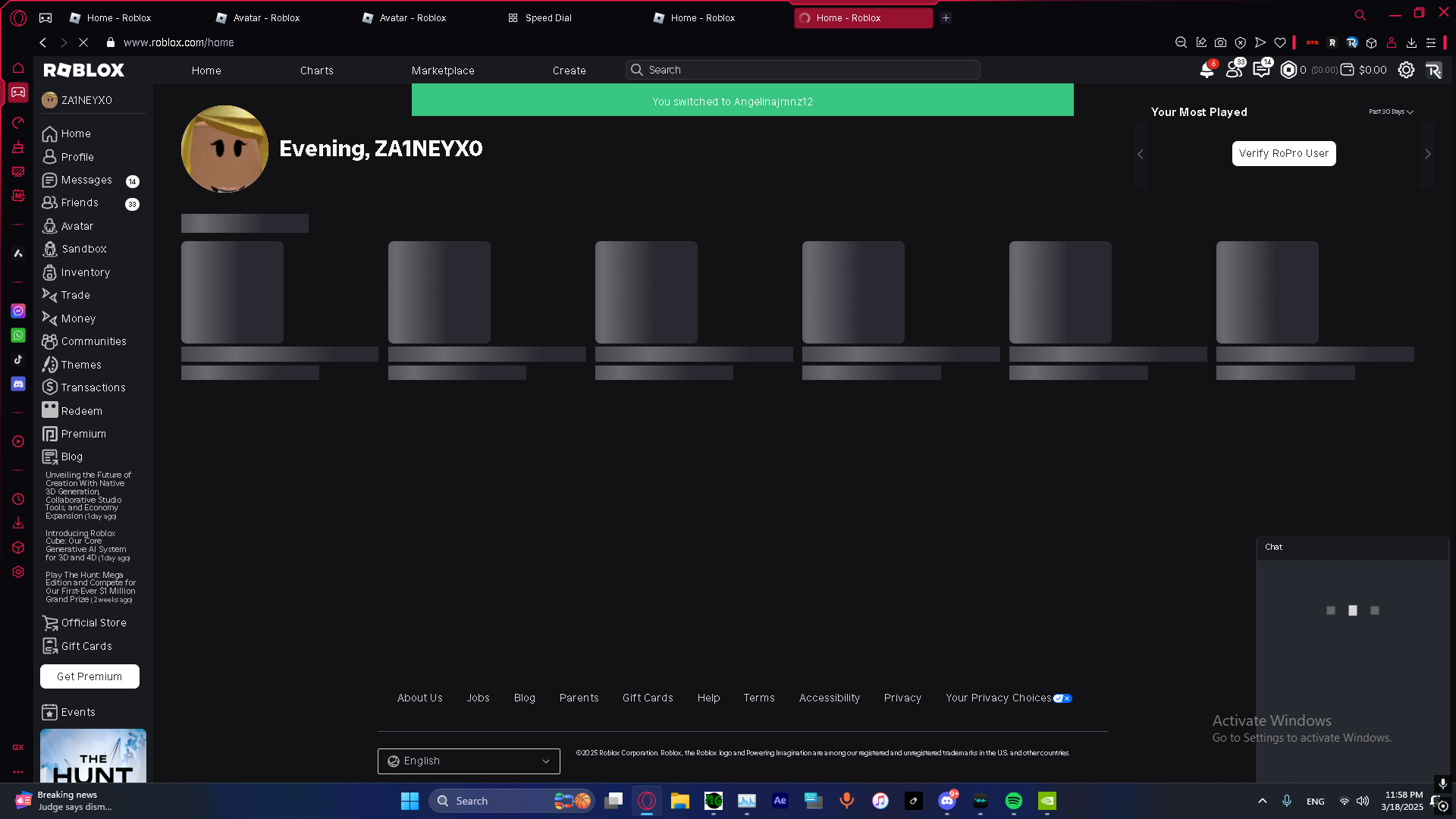The height and width of the screenshot is (819, 1456).
Task: Click the Roblox search field
Action: point(803,70)
